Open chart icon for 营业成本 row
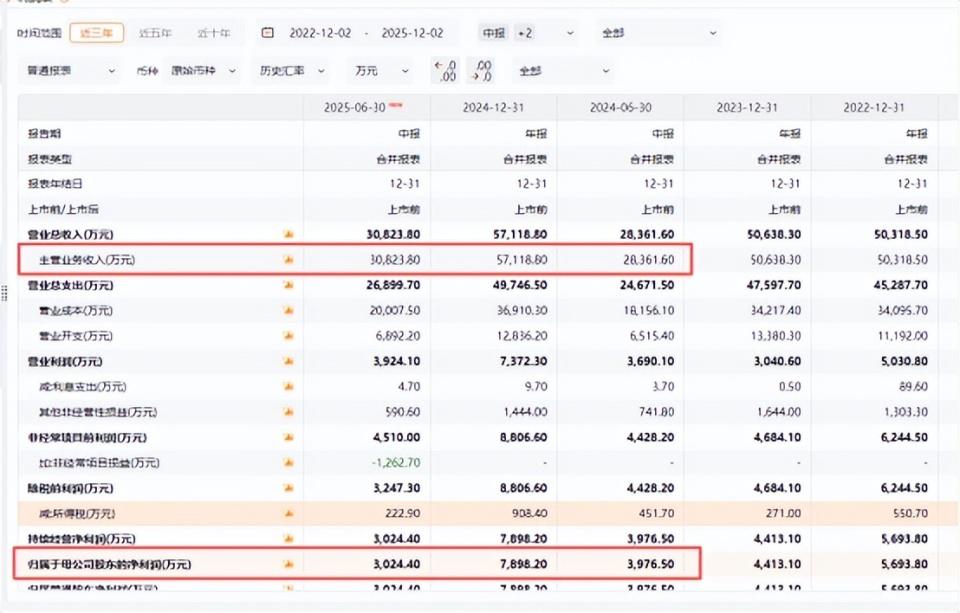 [288, 311]
